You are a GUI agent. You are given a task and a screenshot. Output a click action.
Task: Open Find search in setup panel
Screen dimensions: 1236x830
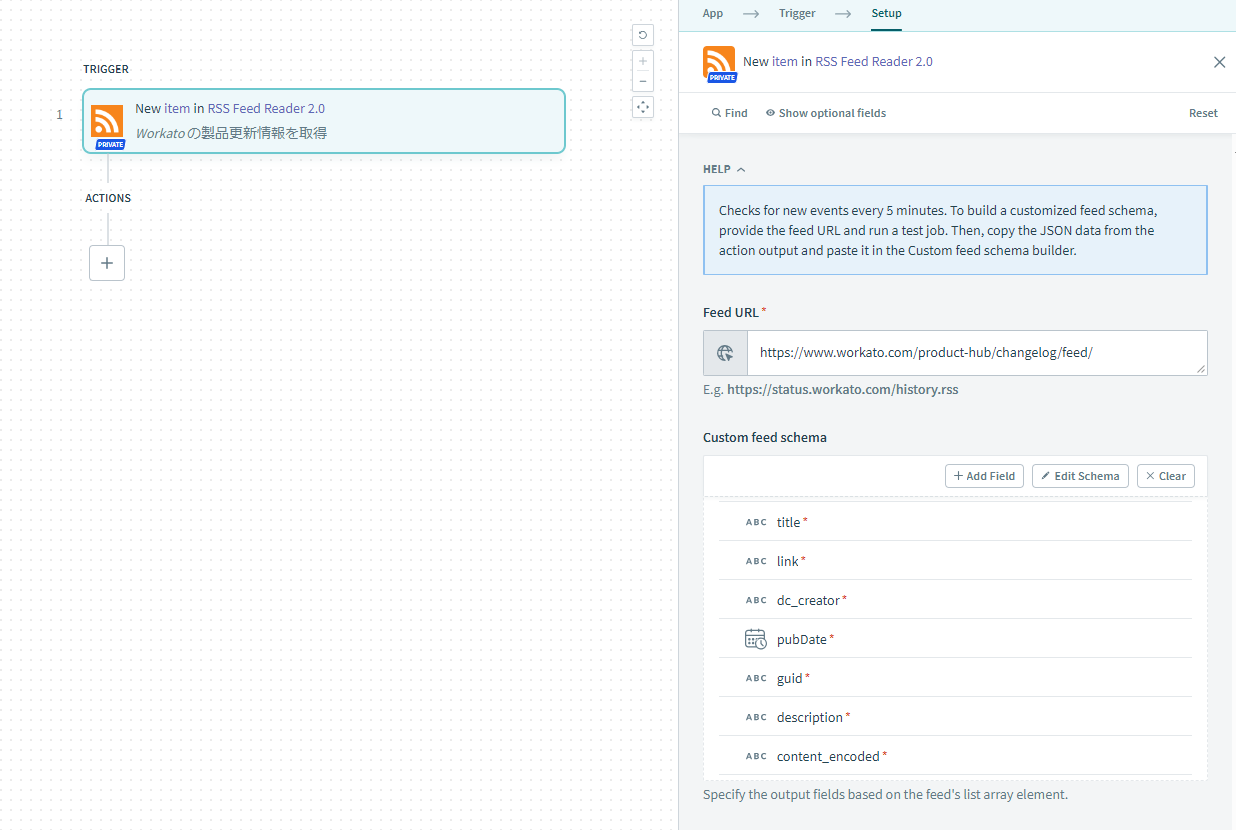click(730, 113)
